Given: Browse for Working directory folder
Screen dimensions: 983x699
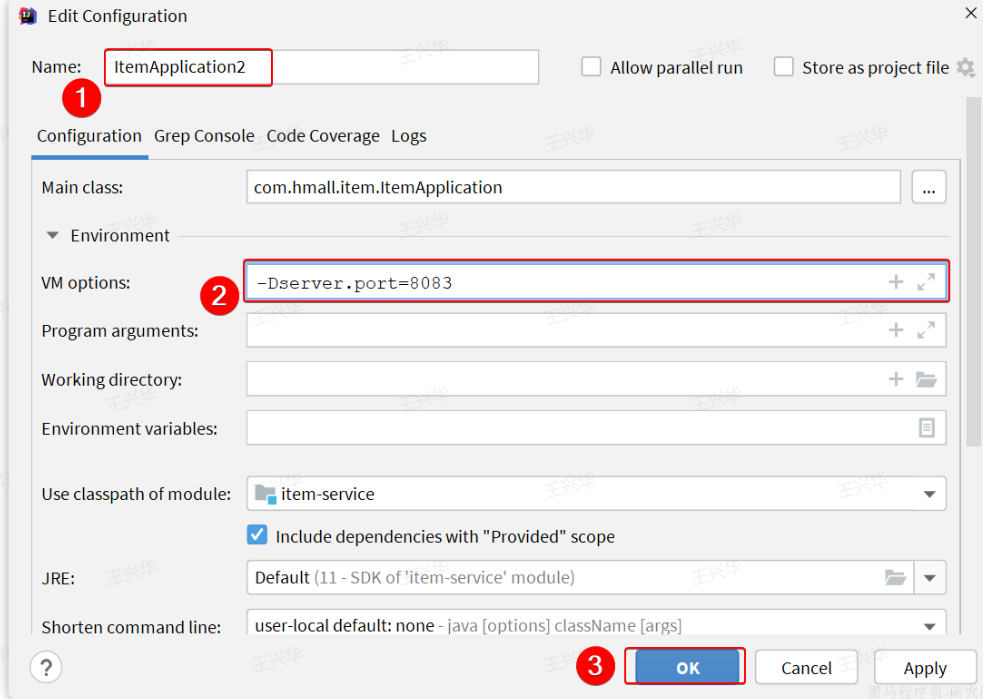Looking at the screenshot, I should pos(926,379).
